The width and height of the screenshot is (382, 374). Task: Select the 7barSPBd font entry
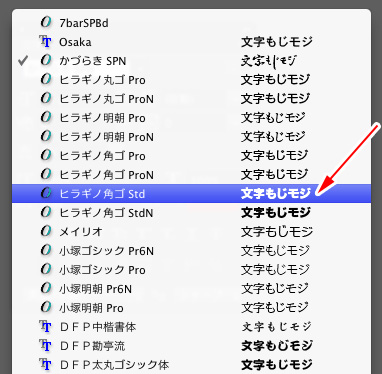click(191, 23)
